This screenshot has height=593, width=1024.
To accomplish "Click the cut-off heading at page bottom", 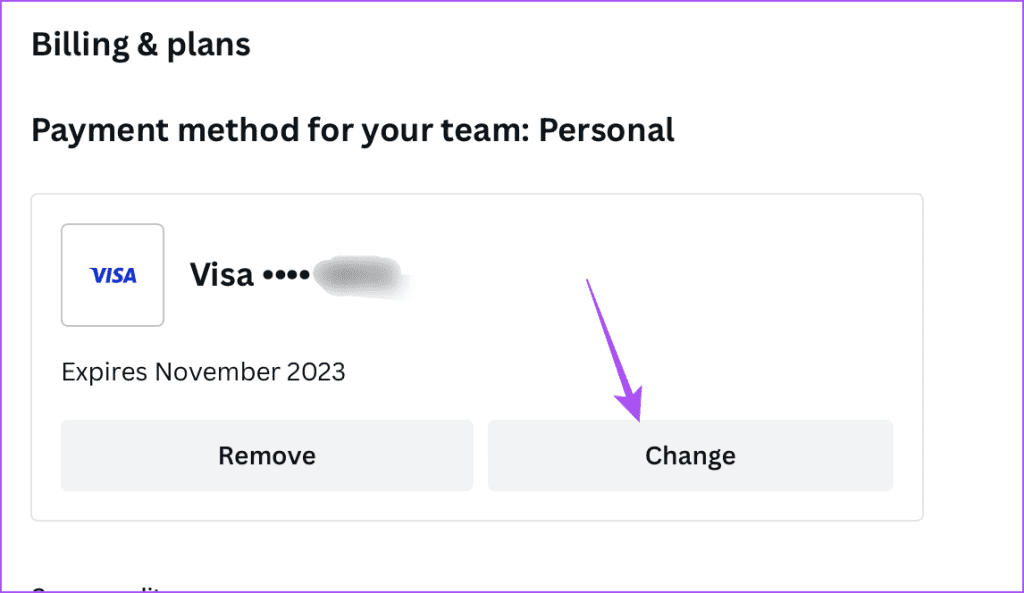I will [98, 589].
